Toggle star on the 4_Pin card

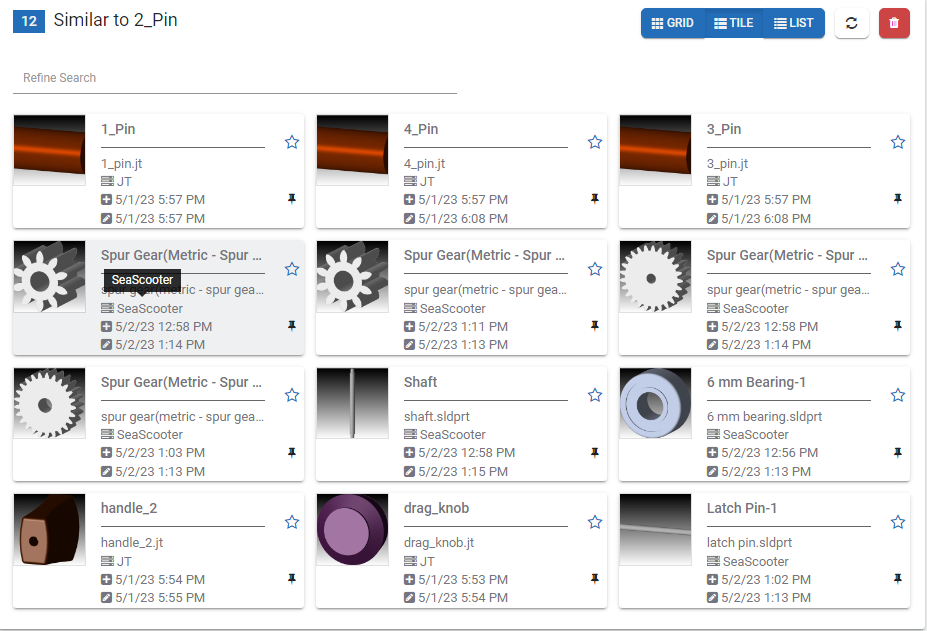pos(595,142)
